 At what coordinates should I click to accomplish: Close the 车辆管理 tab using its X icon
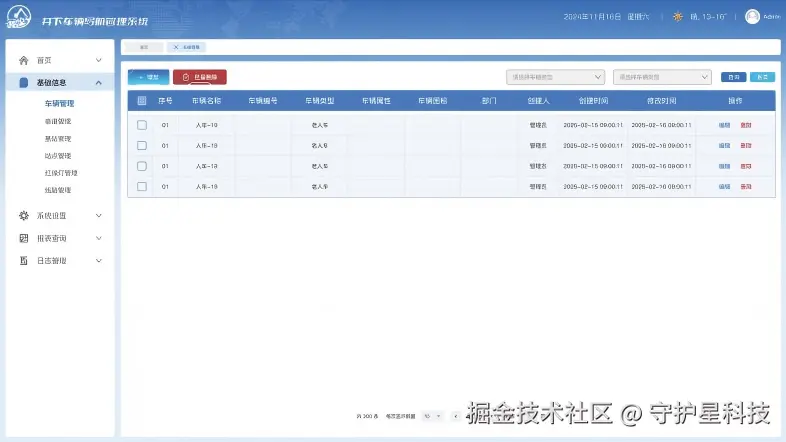click(175, 47)
